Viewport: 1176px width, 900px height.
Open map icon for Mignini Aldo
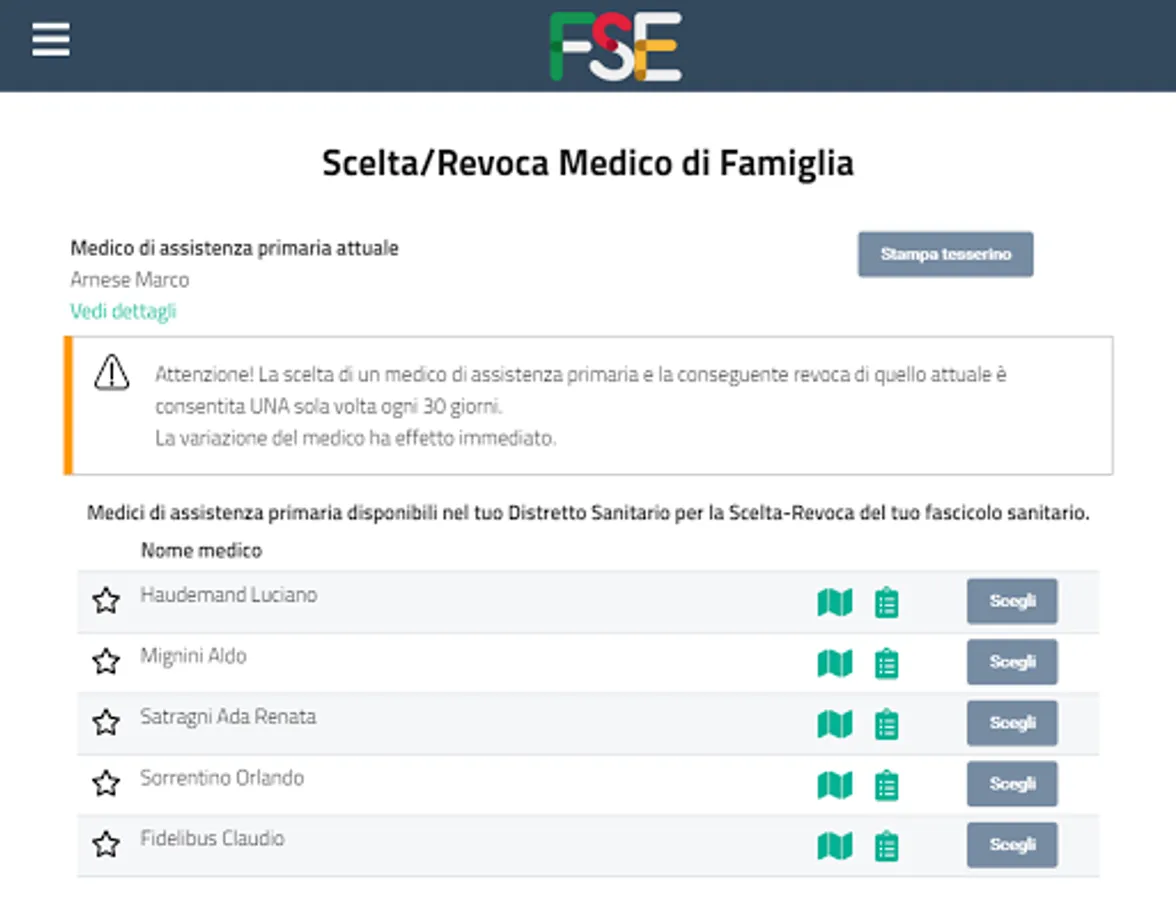coord(835,663)
